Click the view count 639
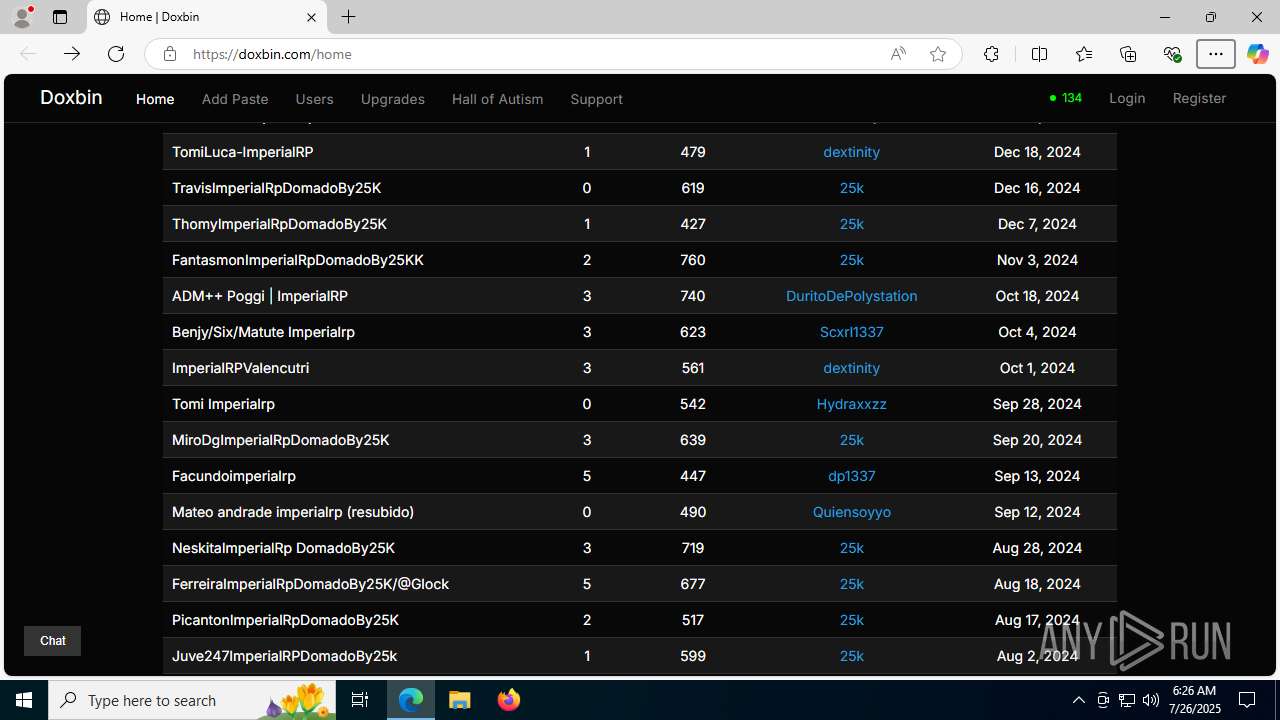Image resolution: width=1280 pixels, height=720 pixels. tap(692, 440)
